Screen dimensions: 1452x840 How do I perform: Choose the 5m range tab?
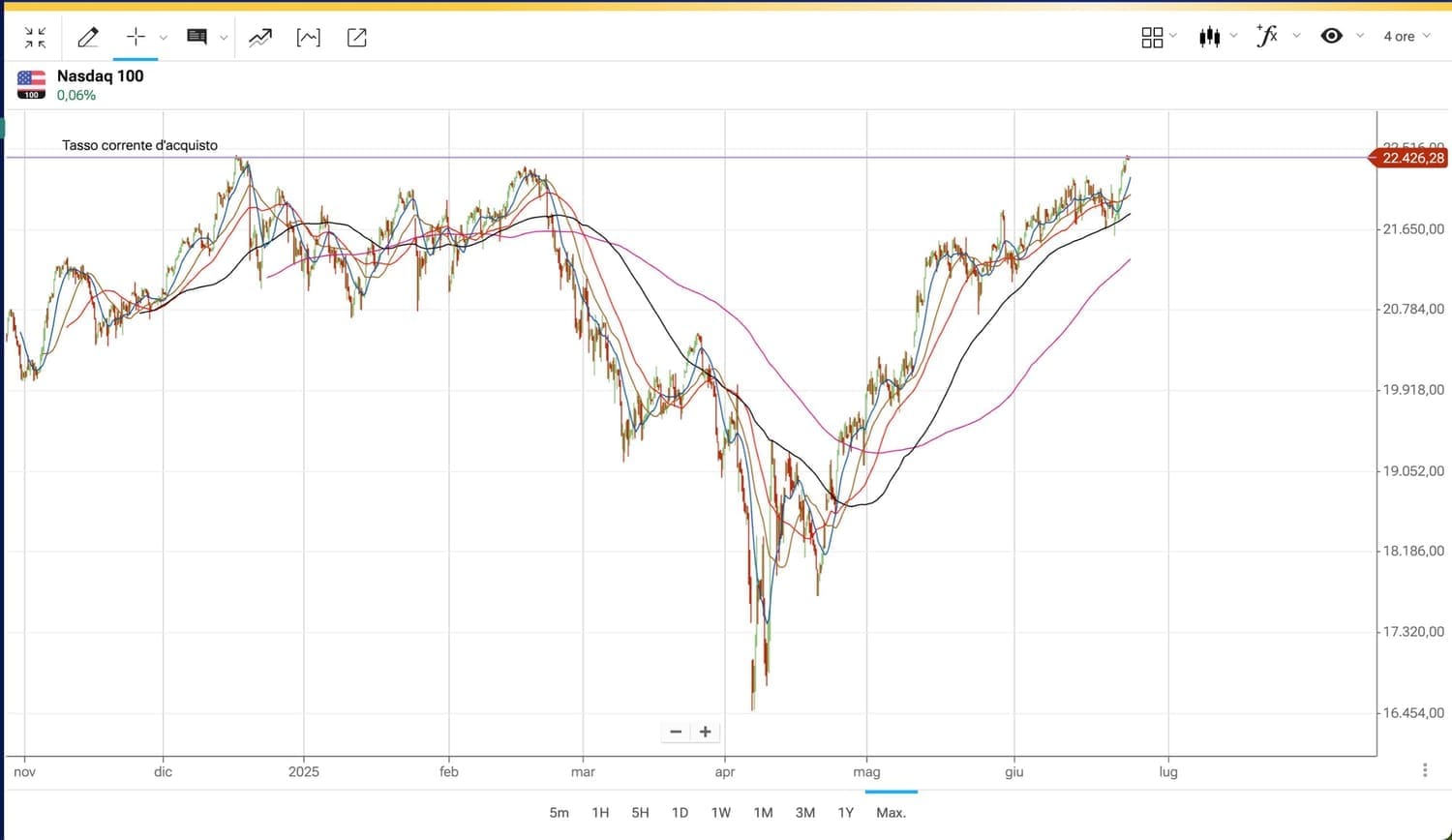(x=559, y=813)
